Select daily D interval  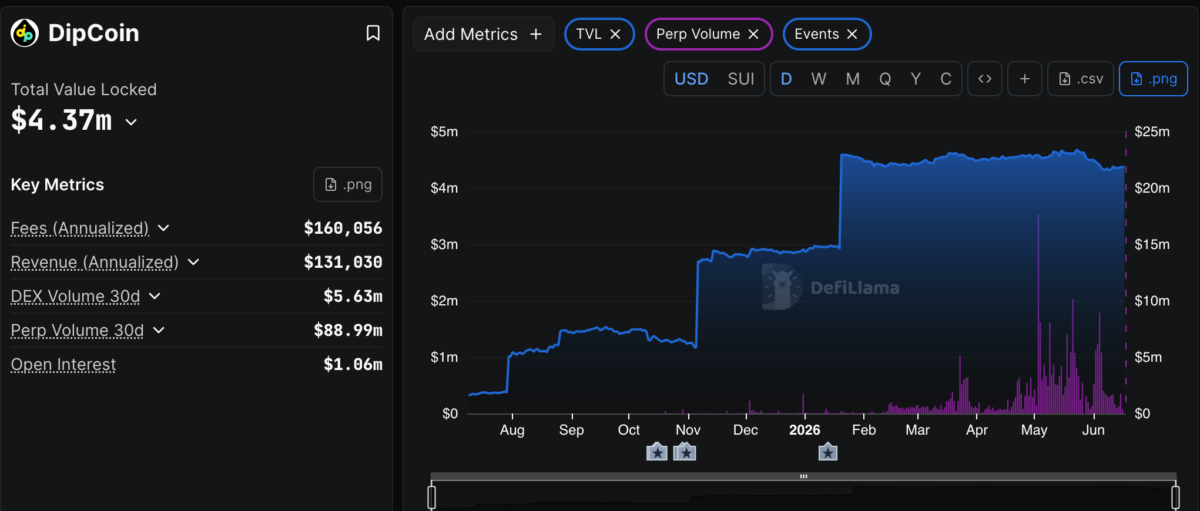click(x=786, y=79)
